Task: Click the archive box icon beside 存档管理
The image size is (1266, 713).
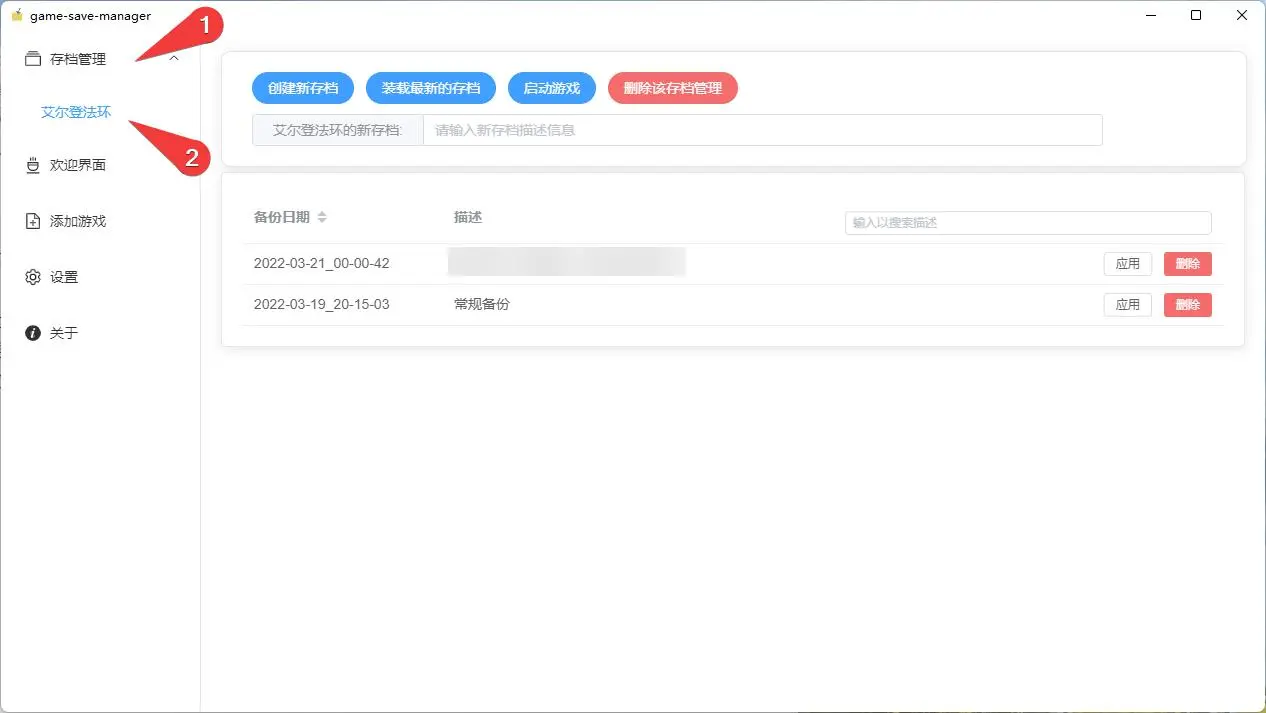Action: point(33,59)
